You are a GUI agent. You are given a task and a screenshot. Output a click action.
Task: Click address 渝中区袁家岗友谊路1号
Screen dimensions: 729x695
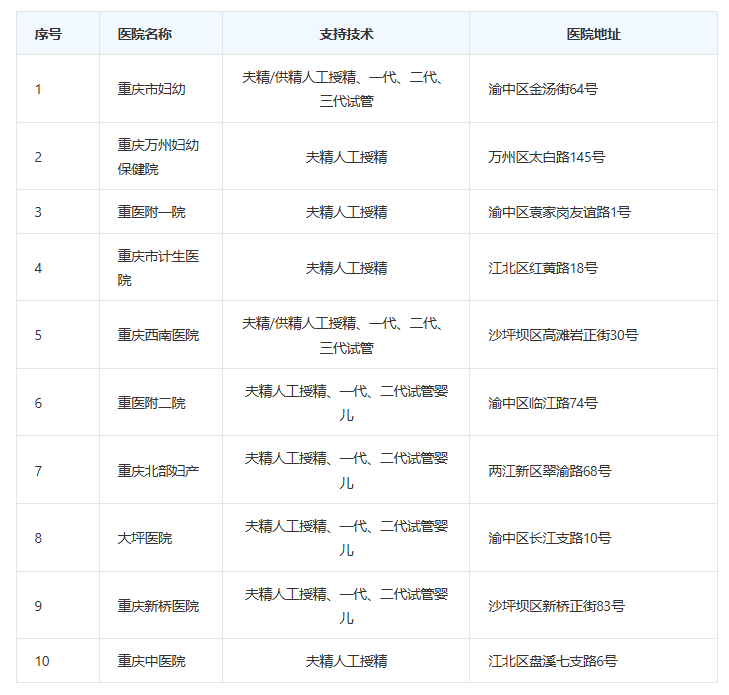[x=559, y=212]
